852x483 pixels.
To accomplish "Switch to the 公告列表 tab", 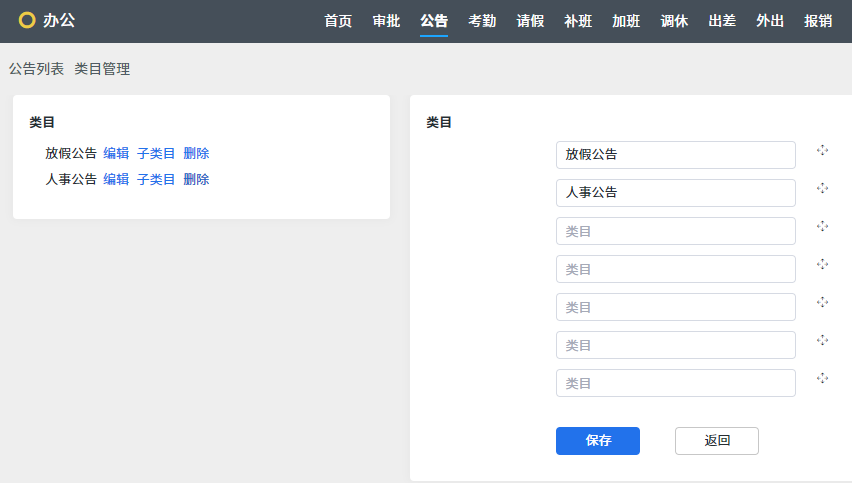I will tap(36, 69).
